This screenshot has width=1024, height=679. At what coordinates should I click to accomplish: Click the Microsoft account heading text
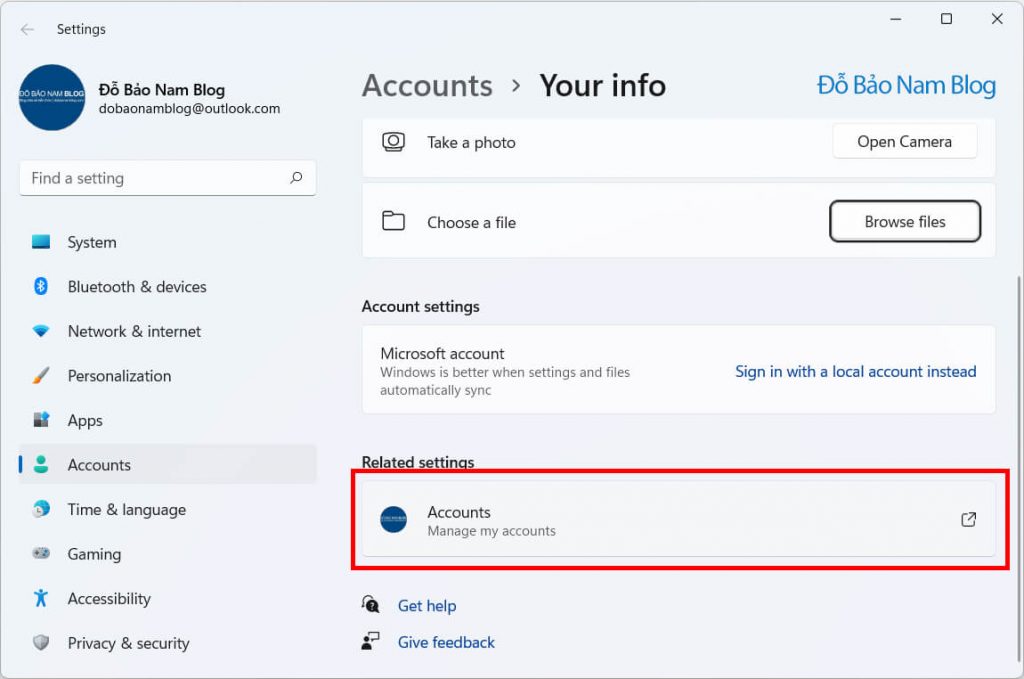pos(442,354)
